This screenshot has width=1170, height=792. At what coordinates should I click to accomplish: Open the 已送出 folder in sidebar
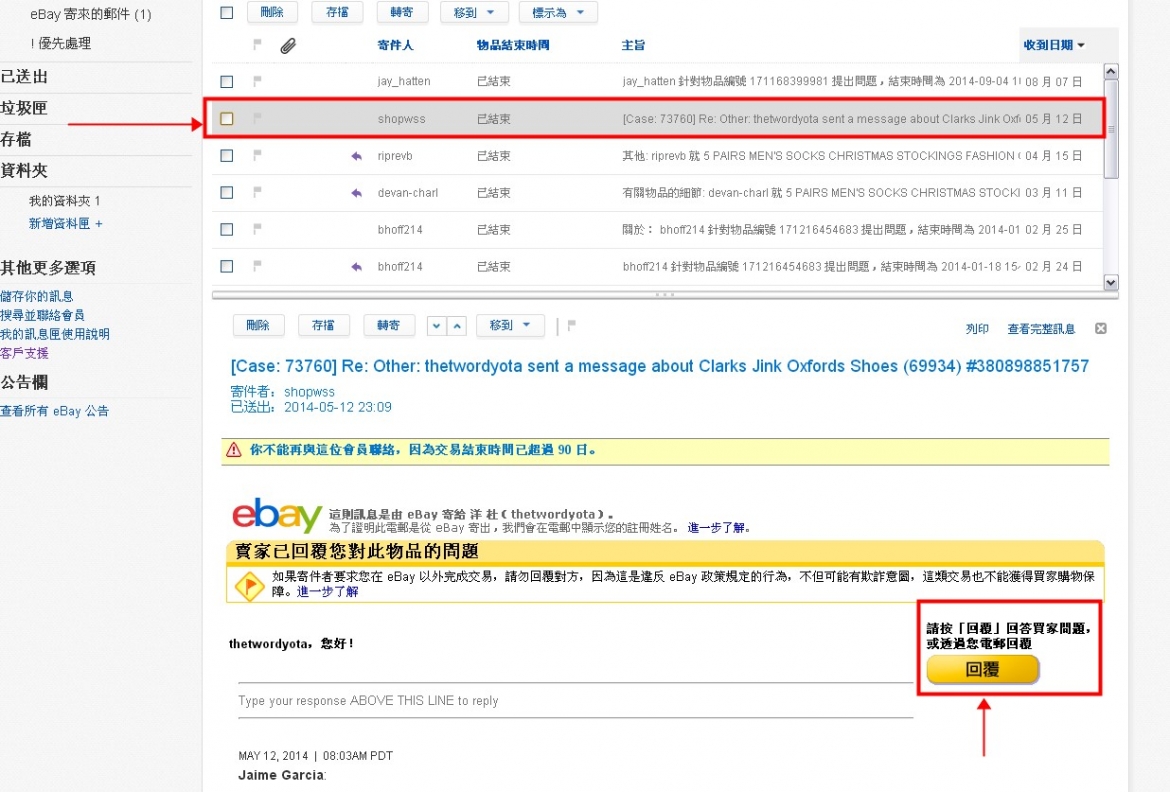click(24, 77)
